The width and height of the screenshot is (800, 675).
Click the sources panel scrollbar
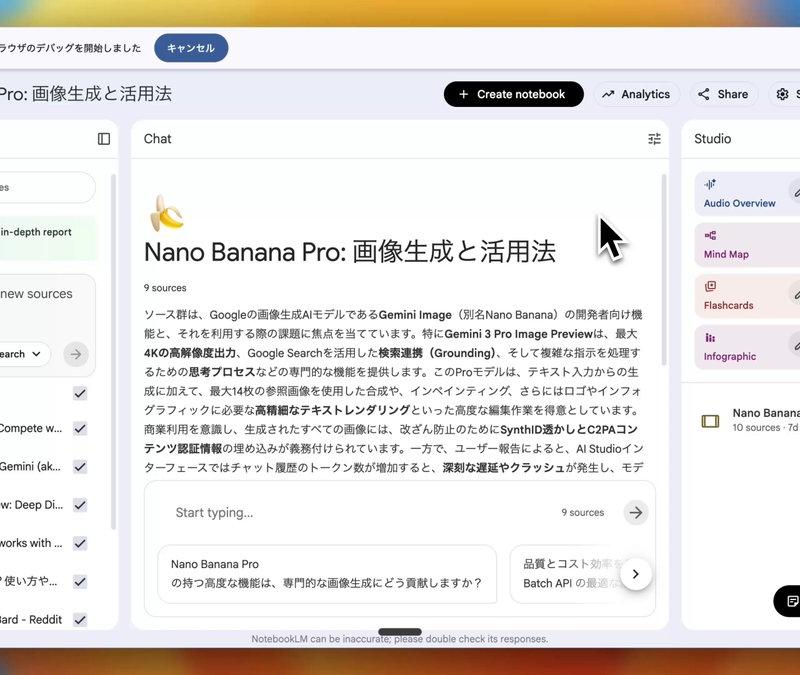[113, 352]
